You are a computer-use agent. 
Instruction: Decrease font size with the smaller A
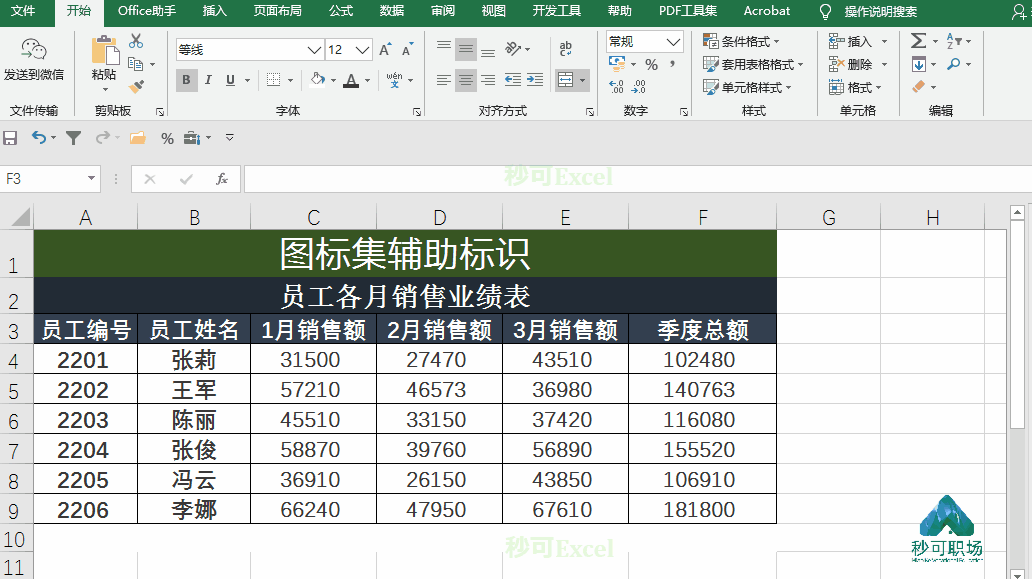pos(407,49)
